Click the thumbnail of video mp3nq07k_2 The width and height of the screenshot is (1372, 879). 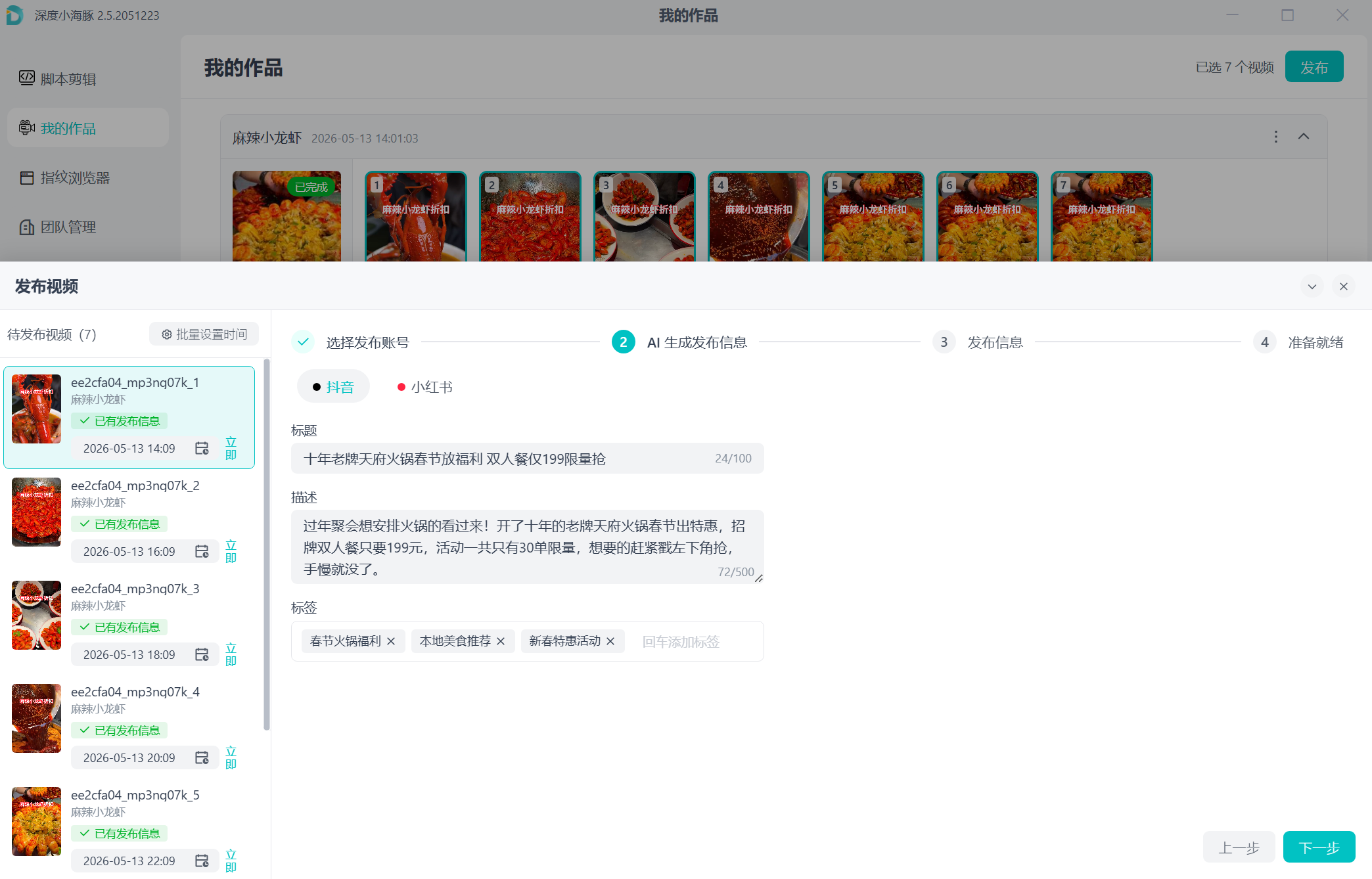click(36, 512)
